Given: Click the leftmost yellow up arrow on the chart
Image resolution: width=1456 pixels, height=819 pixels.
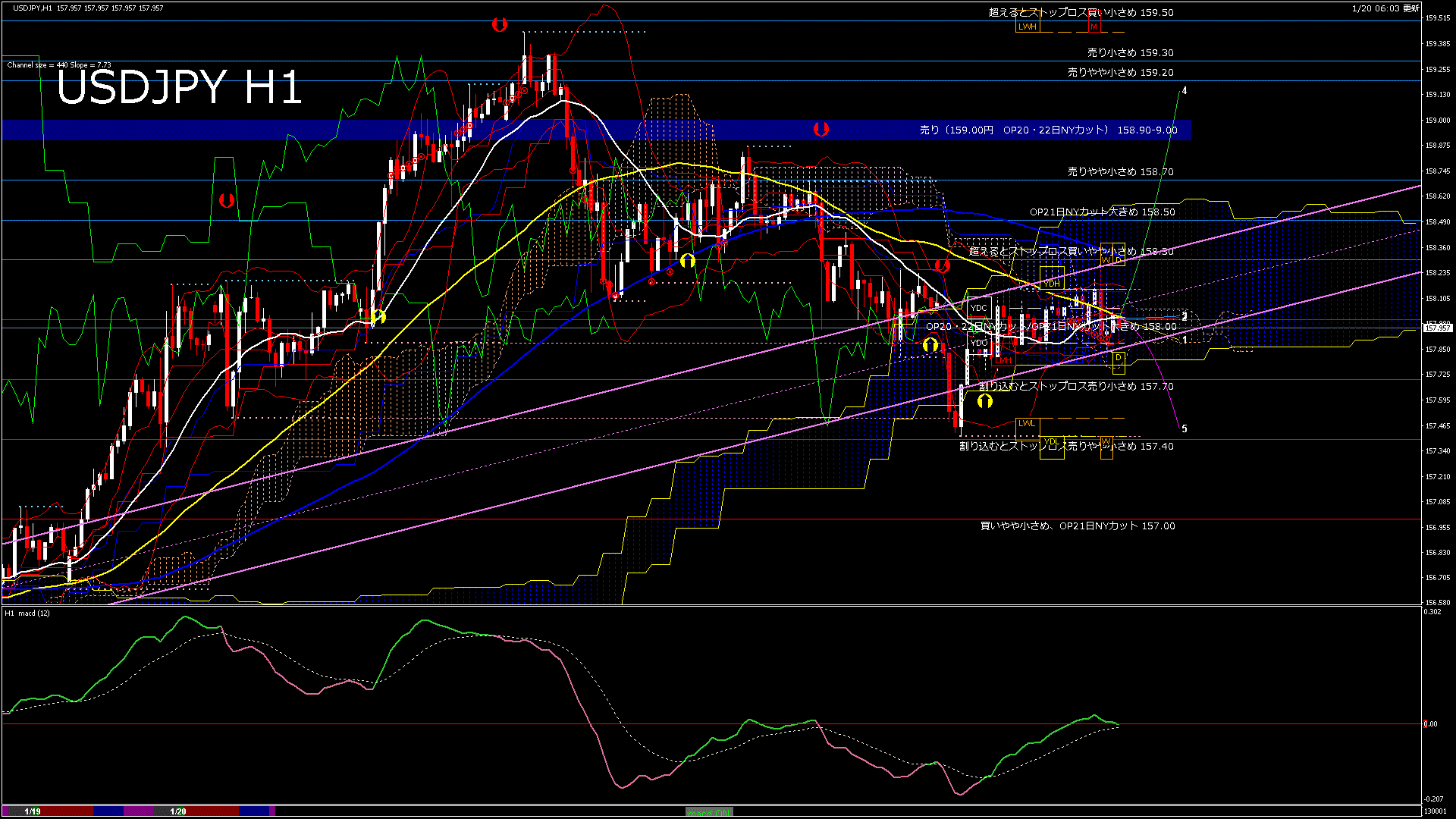Looking at the screenshot, I should 379,316.
